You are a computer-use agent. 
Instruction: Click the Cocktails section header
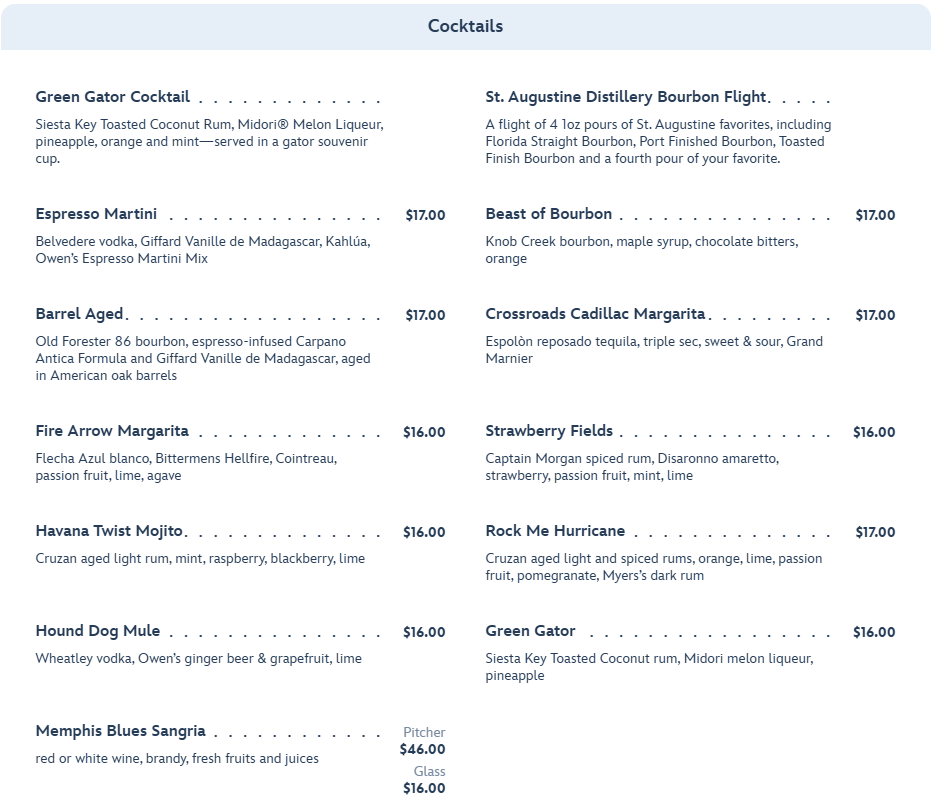[465, 26]
